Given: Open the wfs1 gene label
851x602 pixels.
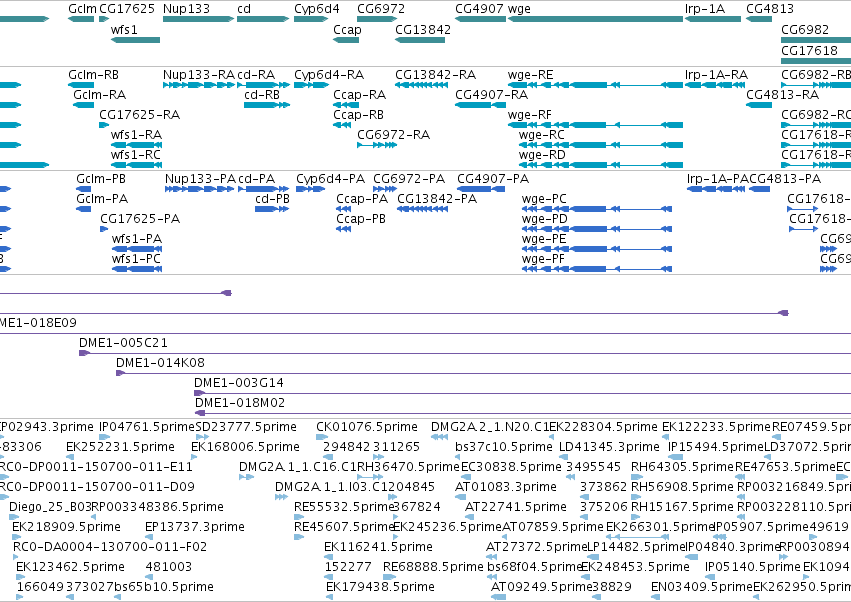Looking at the screenshot, I should (x=124, y=29).
